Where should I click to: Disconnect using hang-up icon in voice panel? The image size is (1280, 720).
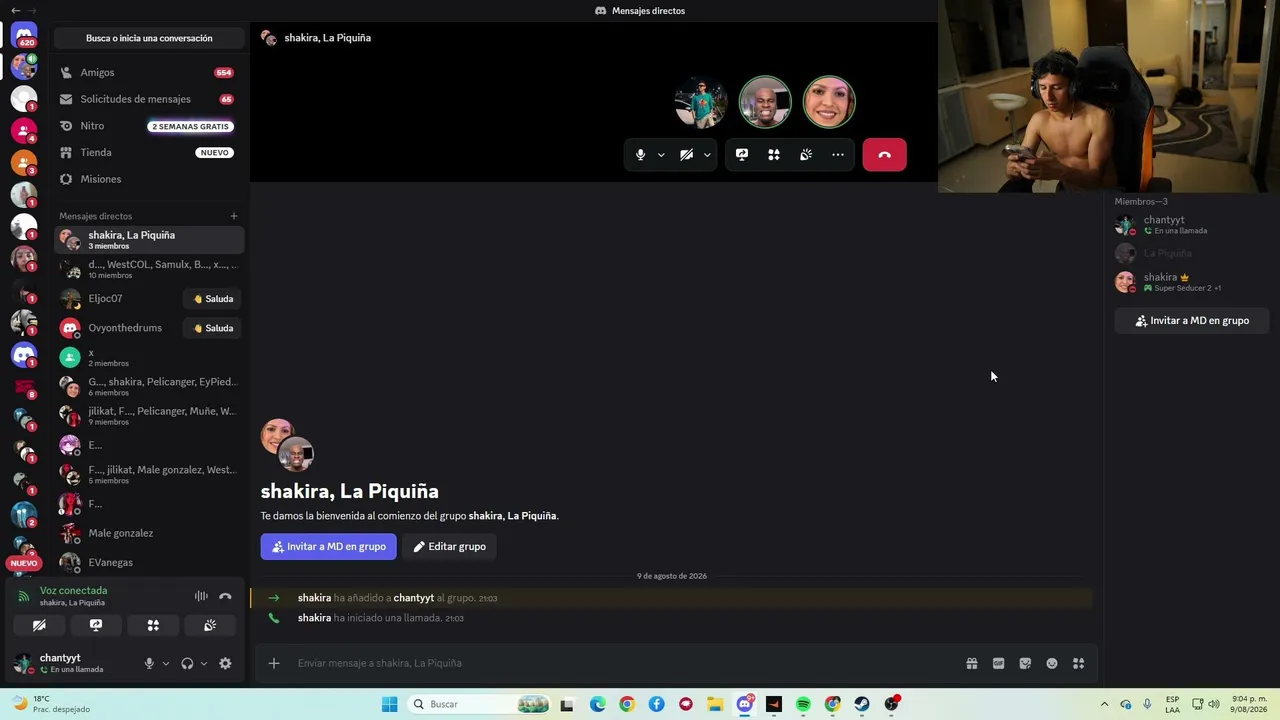click(x=225, y=597)
